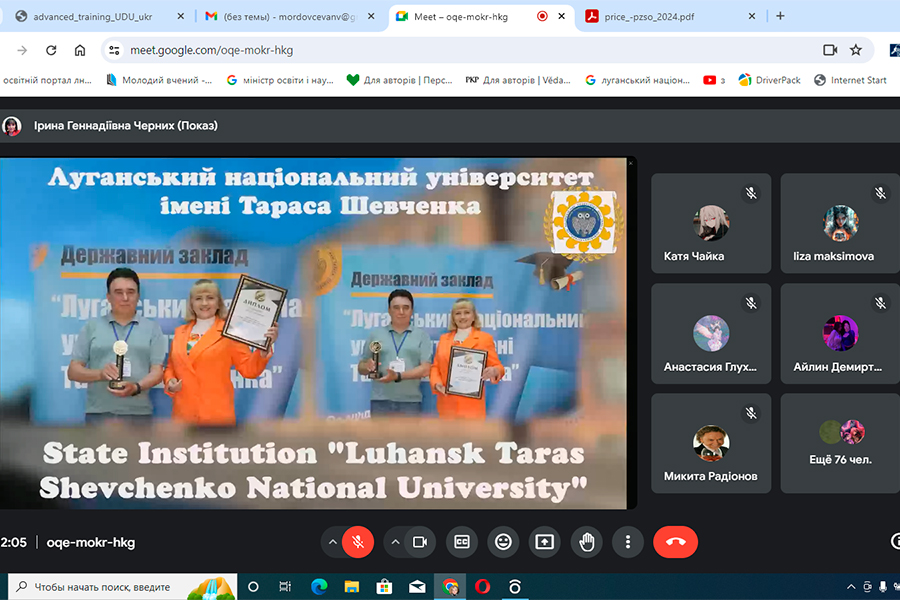
Task: Select the Микита Радіонов participant tile
Action: pyautogui.click(x=711, y=443)
